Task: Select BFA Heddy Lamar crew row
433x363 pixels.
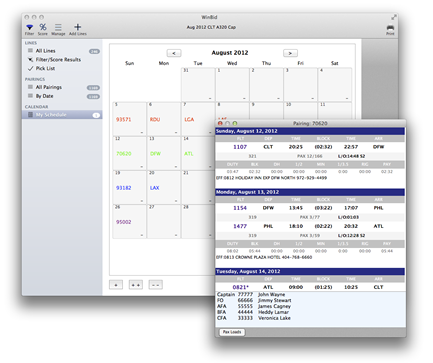Action: pyautogui.click(x=253, y=312)
